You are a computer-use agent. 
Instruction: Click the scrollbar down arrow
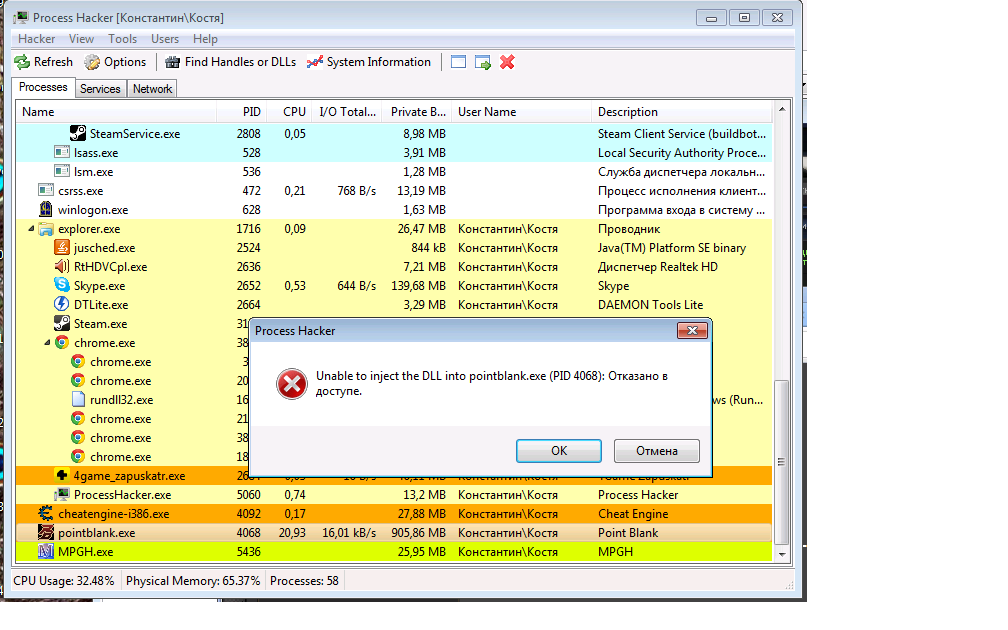pyautogui.click(x=782, y=554)
